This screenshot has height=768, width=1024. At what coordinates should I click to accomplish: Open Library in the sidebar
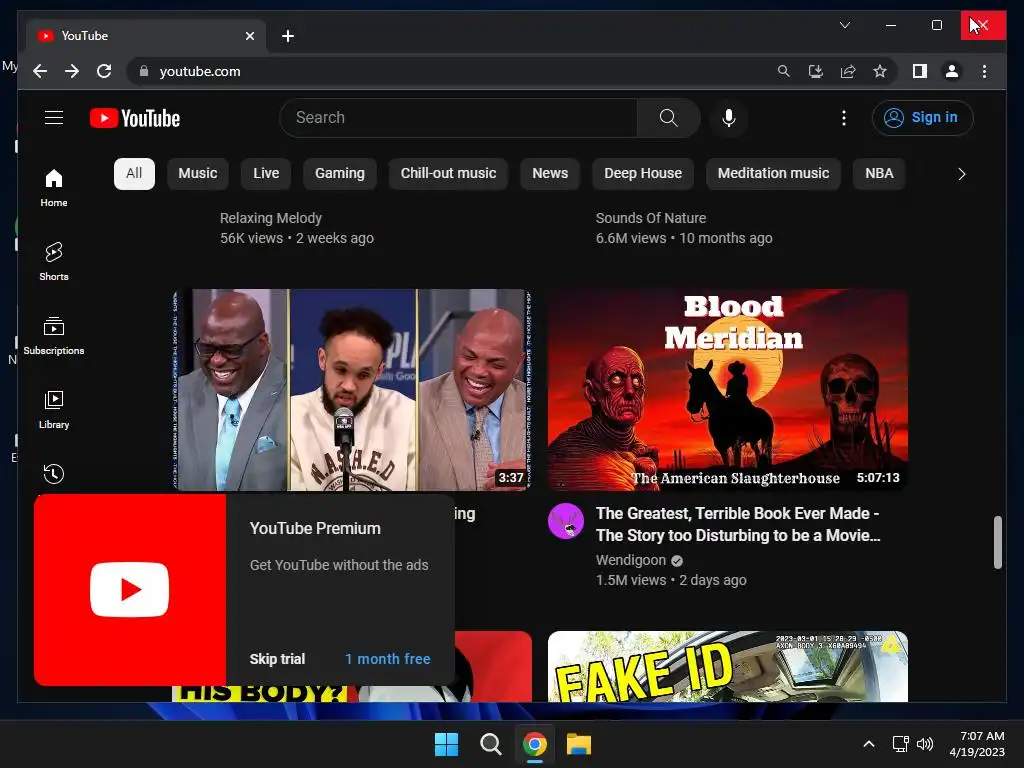pyautogui.click(x=54, y=409)
